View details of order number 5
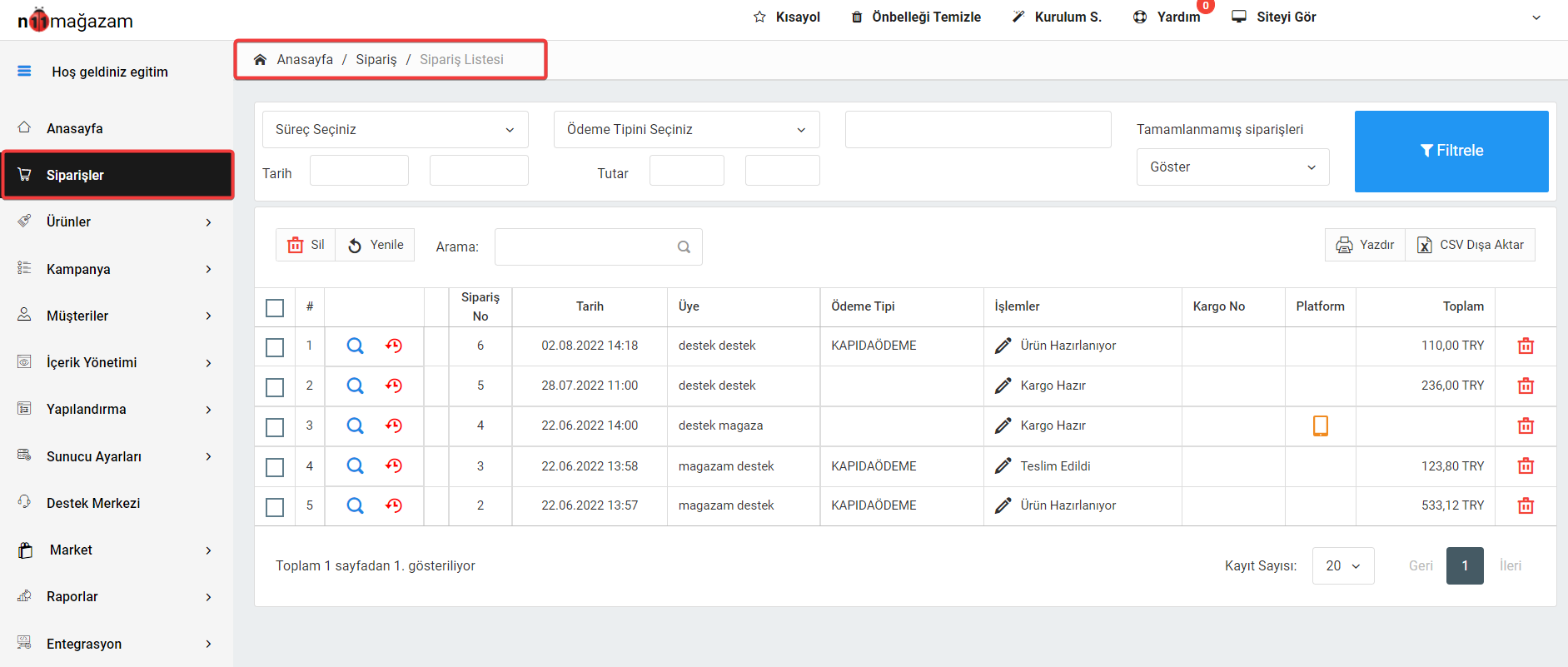This screenshot has height=667, width=1568. (355, 386)
